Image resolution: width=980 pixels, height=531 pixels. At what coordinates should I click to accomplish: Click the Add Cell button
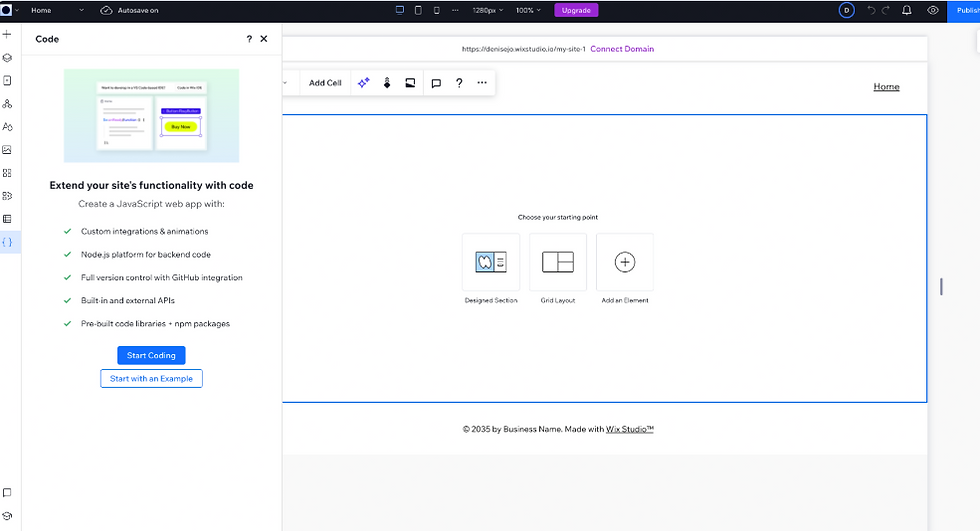pyautogui.click(x=325, y=82)
